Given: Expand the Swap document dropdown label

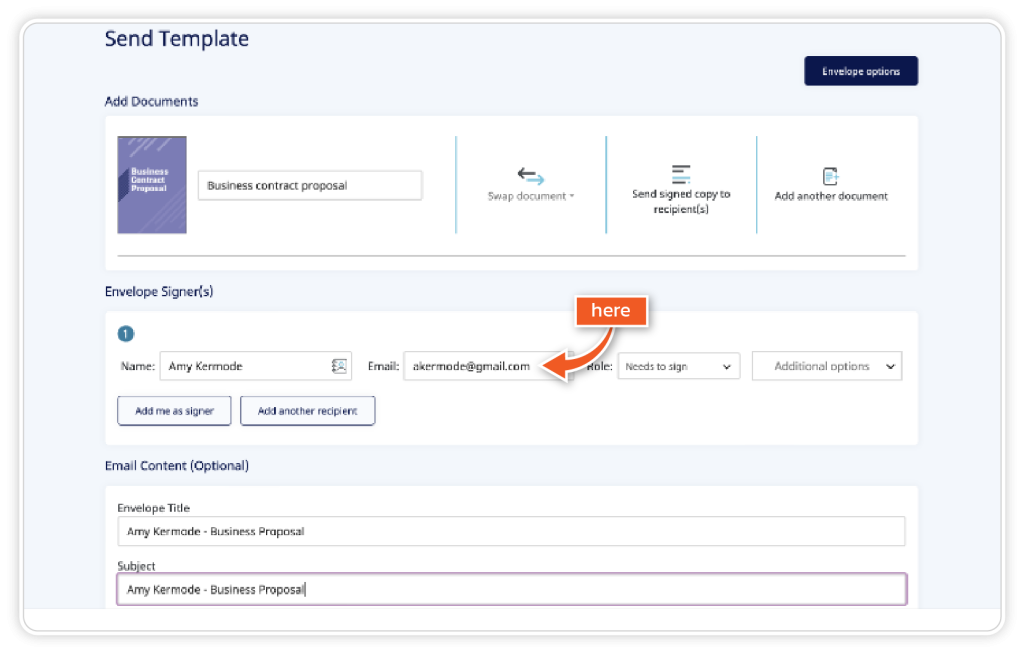Looking at the screenshot, I should pos(530,196).
